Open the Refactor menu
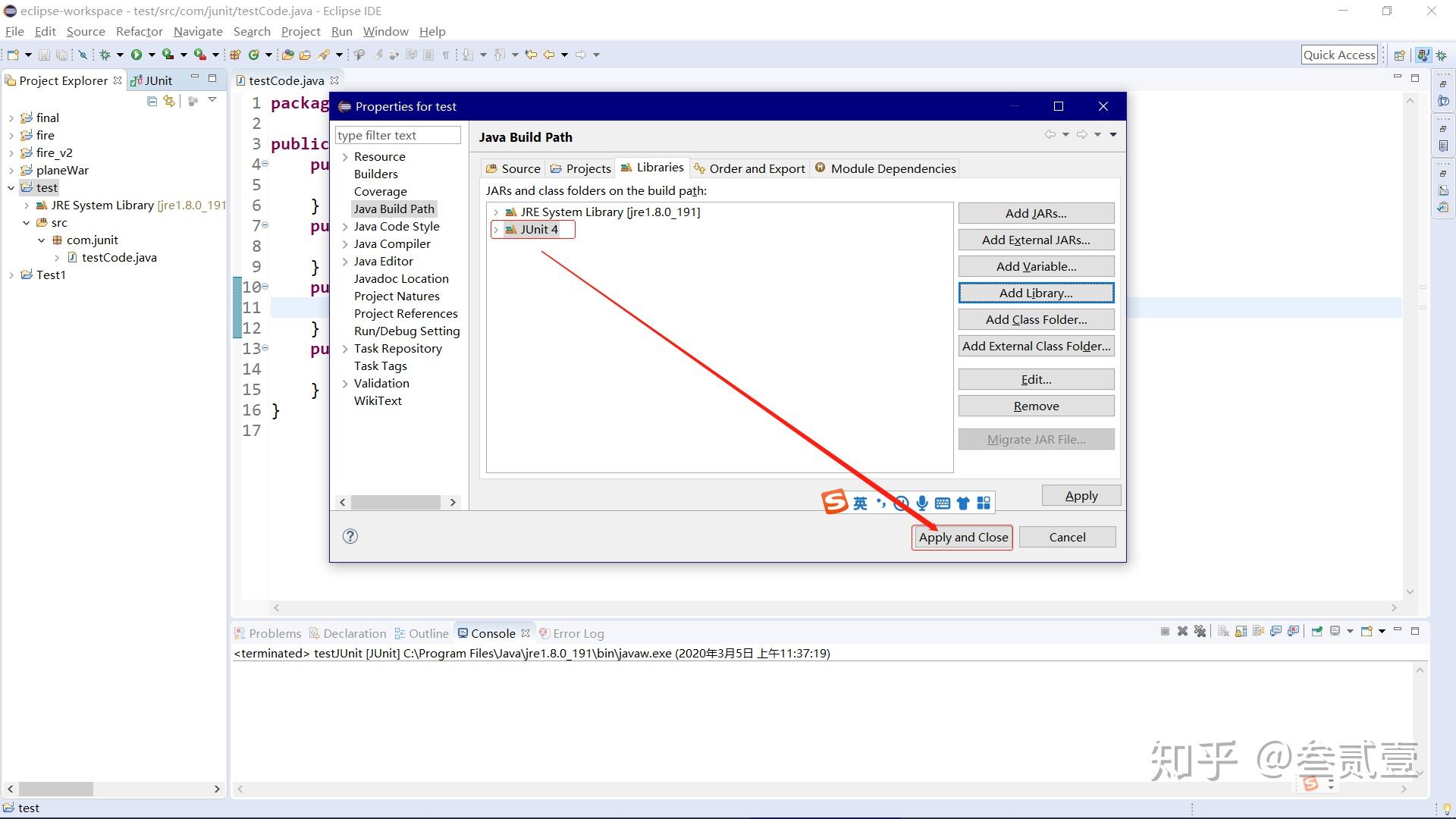Viewport: 1456px width, 819px height. click(140, 31)
